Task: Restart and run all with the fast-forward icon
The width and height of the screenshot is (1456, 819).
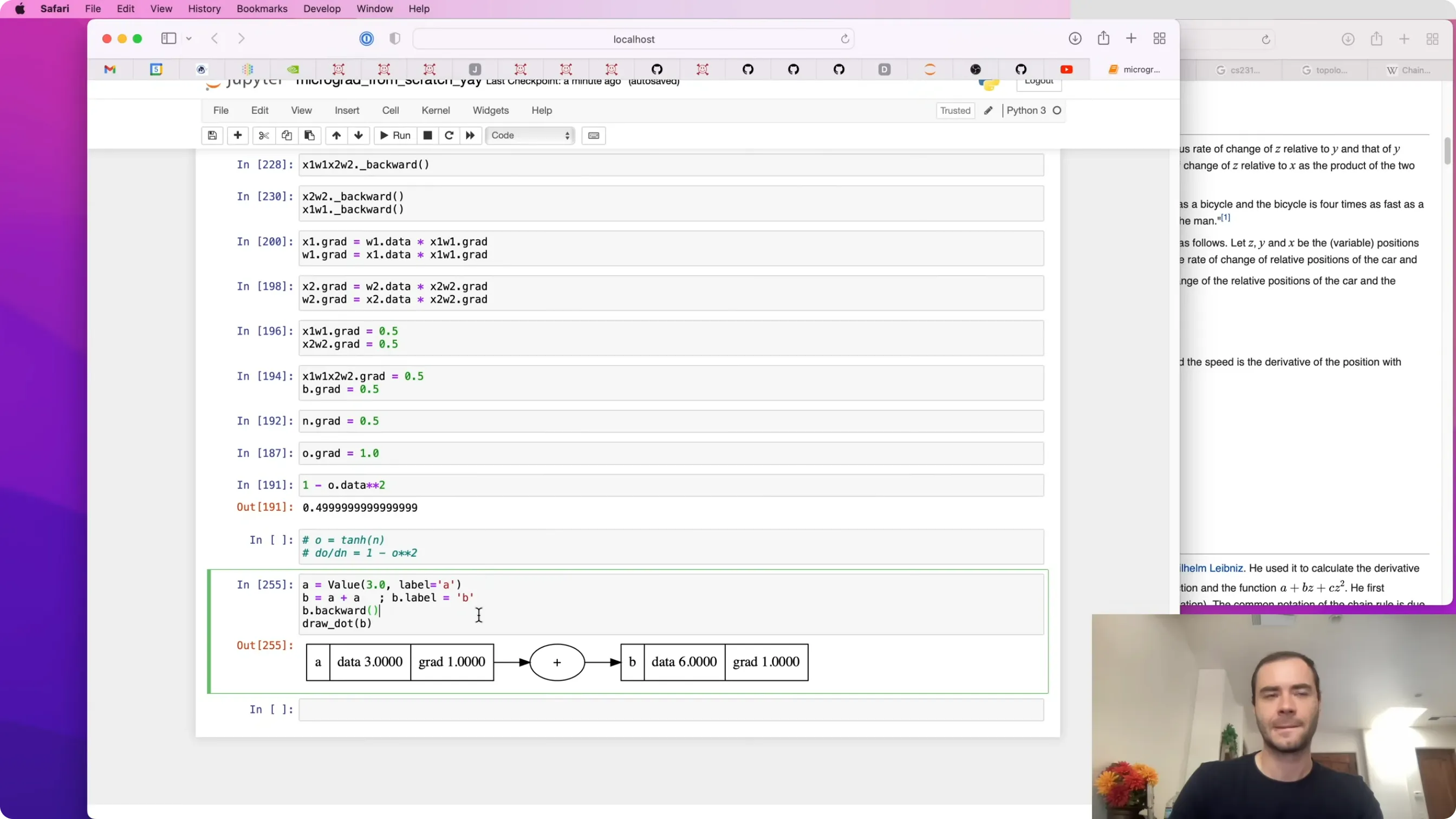Action: point(470,135)
